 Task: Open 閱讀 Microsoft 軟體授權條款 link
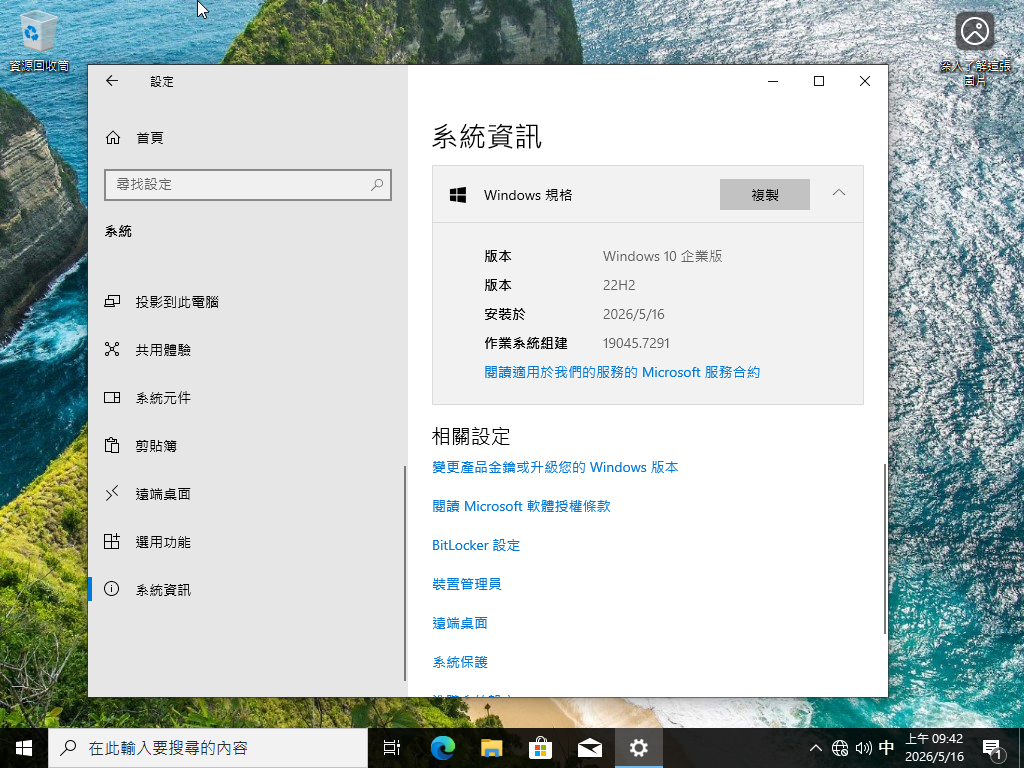pos(521,506)
